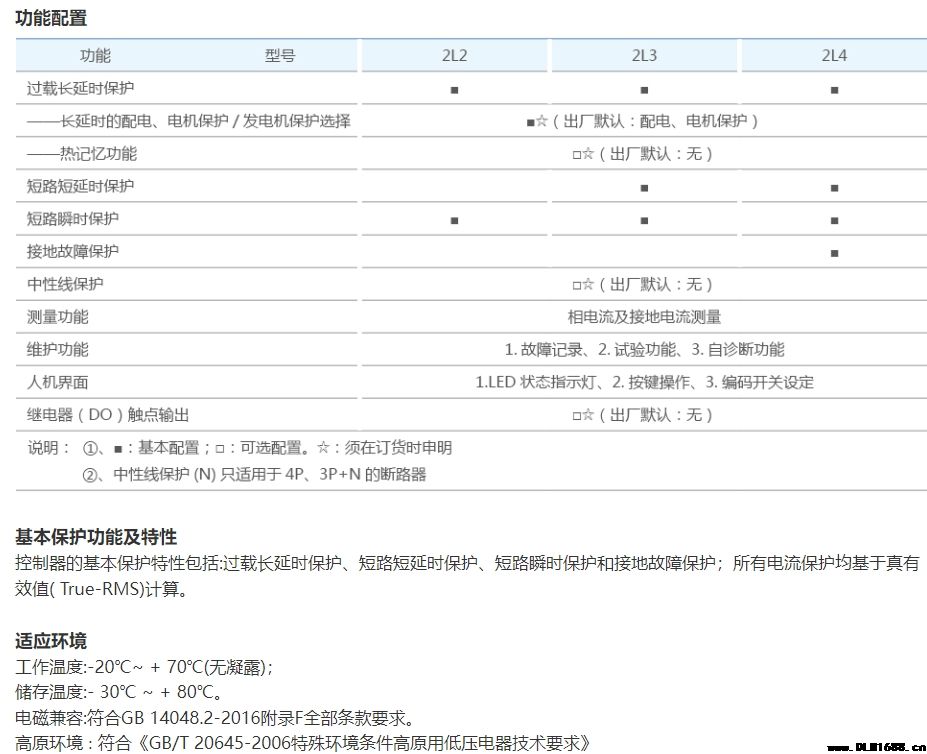Click '相电流及接地电流测量' cell
Screen dimensions: 927x754
tap(644, 317)
